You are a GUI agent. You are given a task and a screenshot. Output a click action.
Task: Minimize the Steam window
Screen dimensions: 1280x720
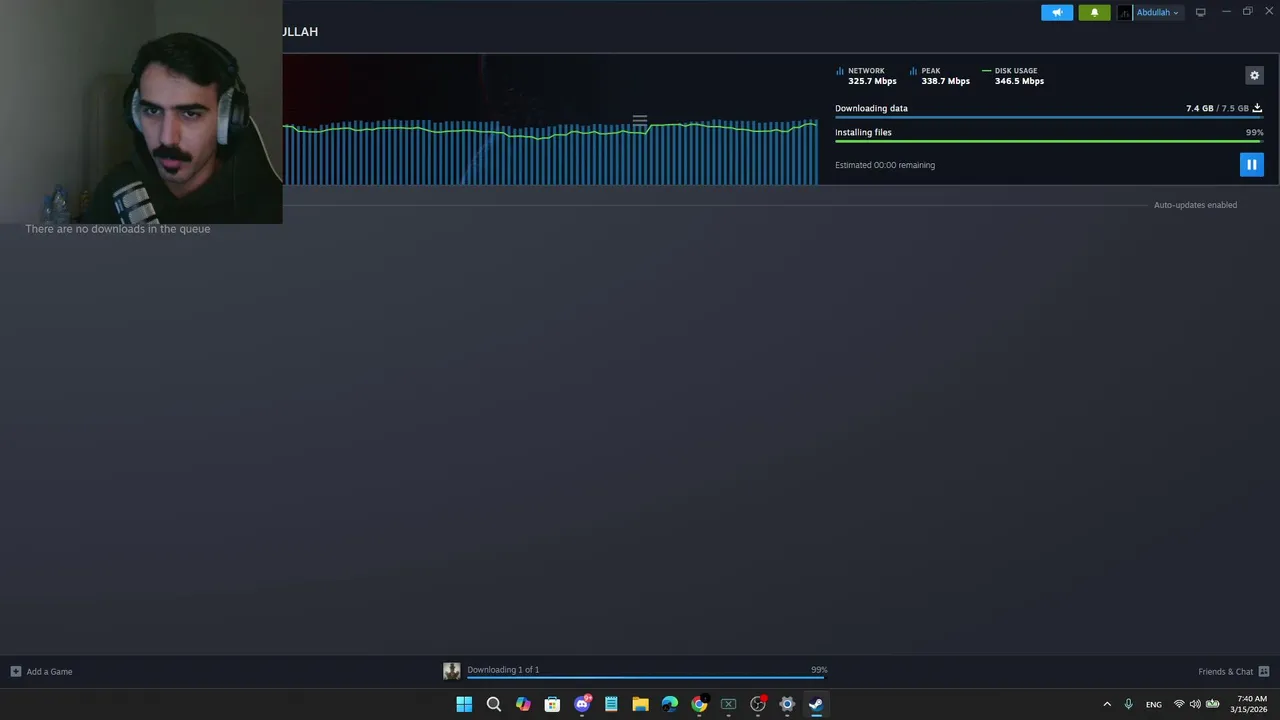click(x=1226, y=12)
